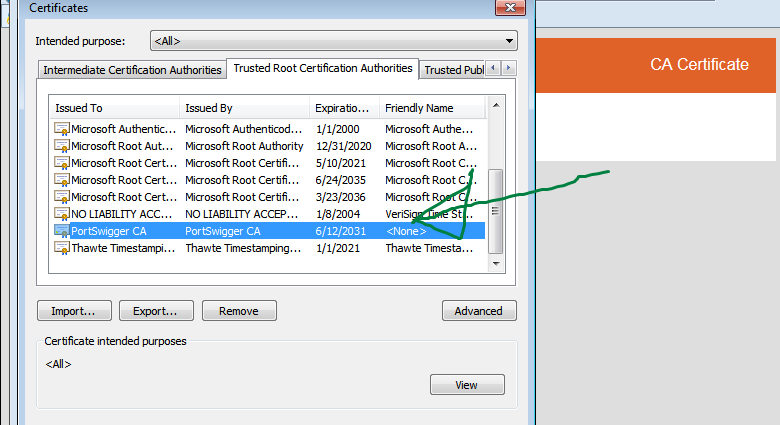Click 'Thawte Timesta...' friendly name cell
Image resolution: width=780 pixels, height=425 pixels.
coord(429,248)
